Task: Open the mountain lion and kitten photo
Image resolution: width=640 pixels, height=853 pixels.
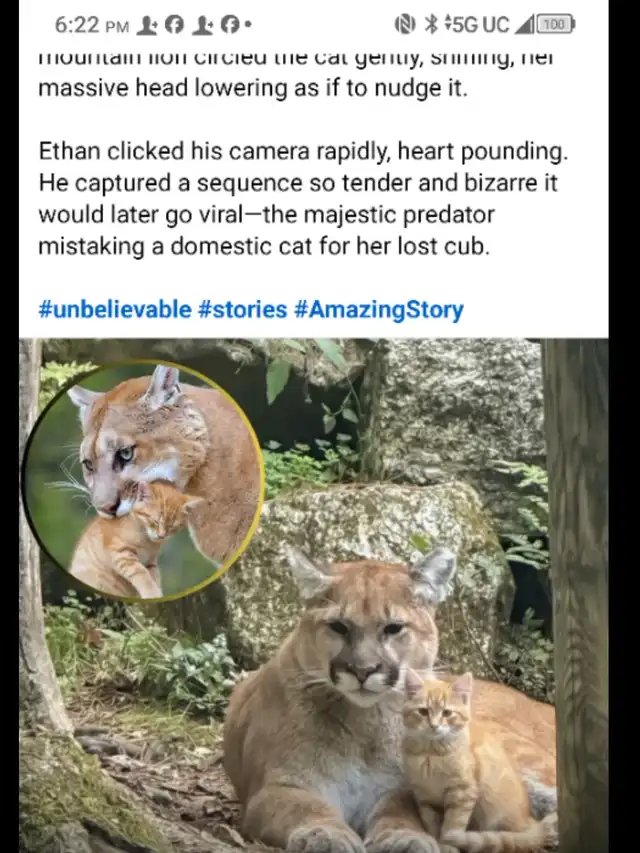Action: coord(313,595)
